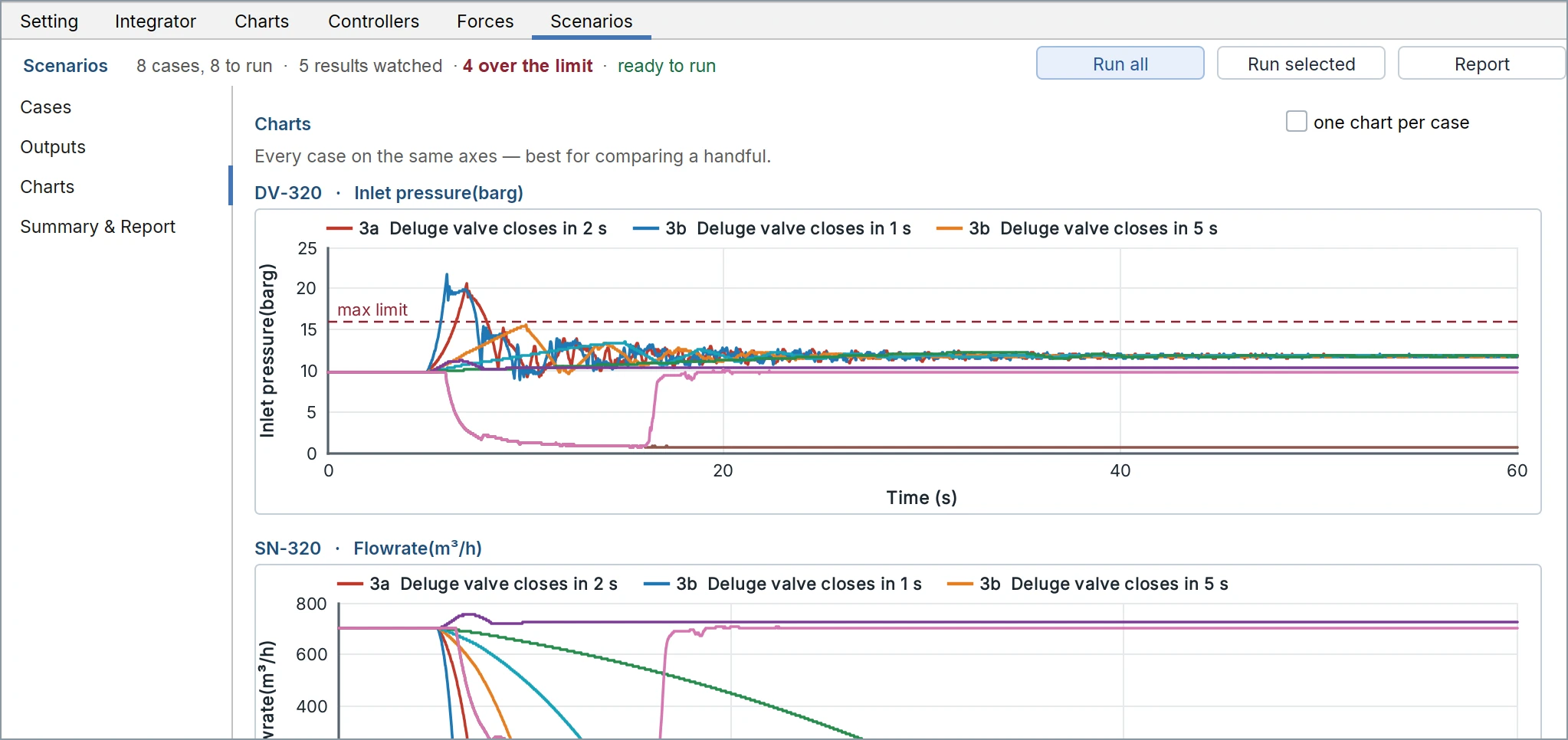This screenshot has height=740, width=1568.
Task: Open the top Charts tab
Action: point(262,21)
